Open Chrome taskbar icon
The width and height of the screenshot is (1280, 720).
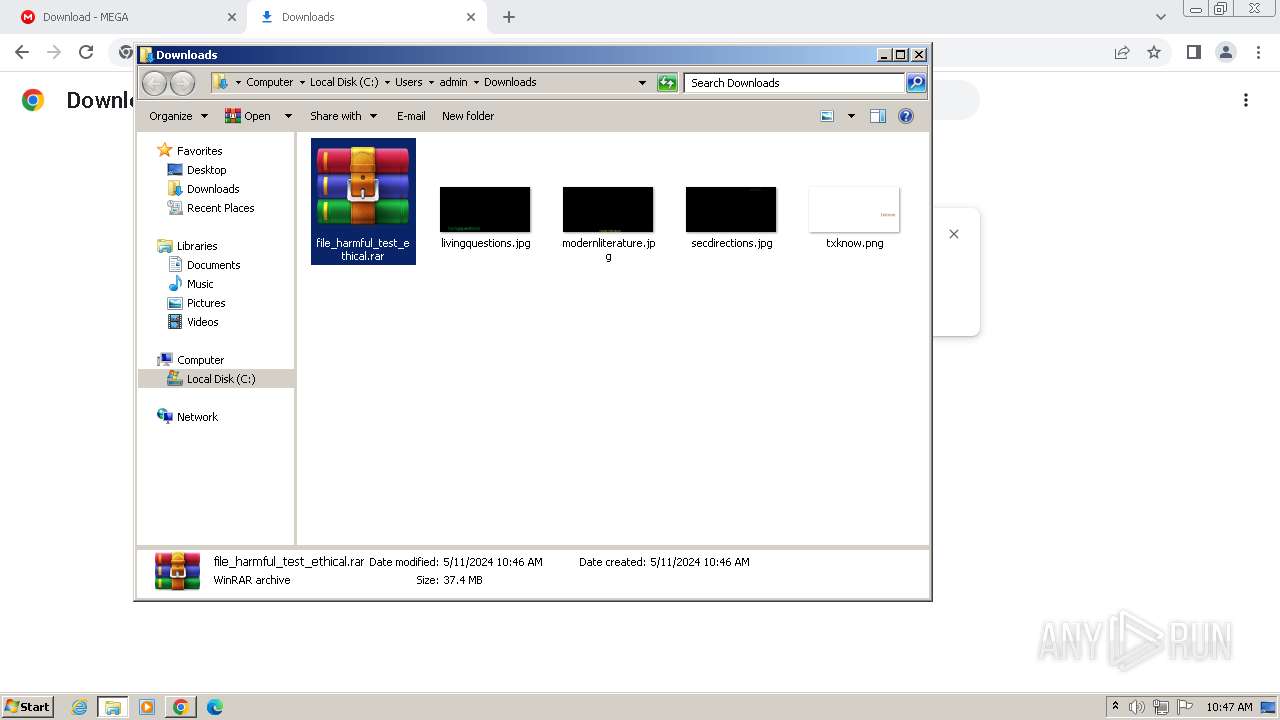(x=180, y=707)
